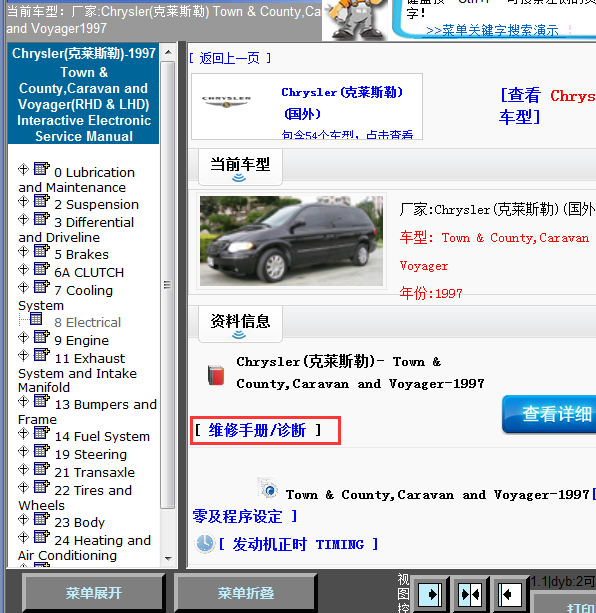Open the 维修手册/诊断 link

click(x=258, y=430)
